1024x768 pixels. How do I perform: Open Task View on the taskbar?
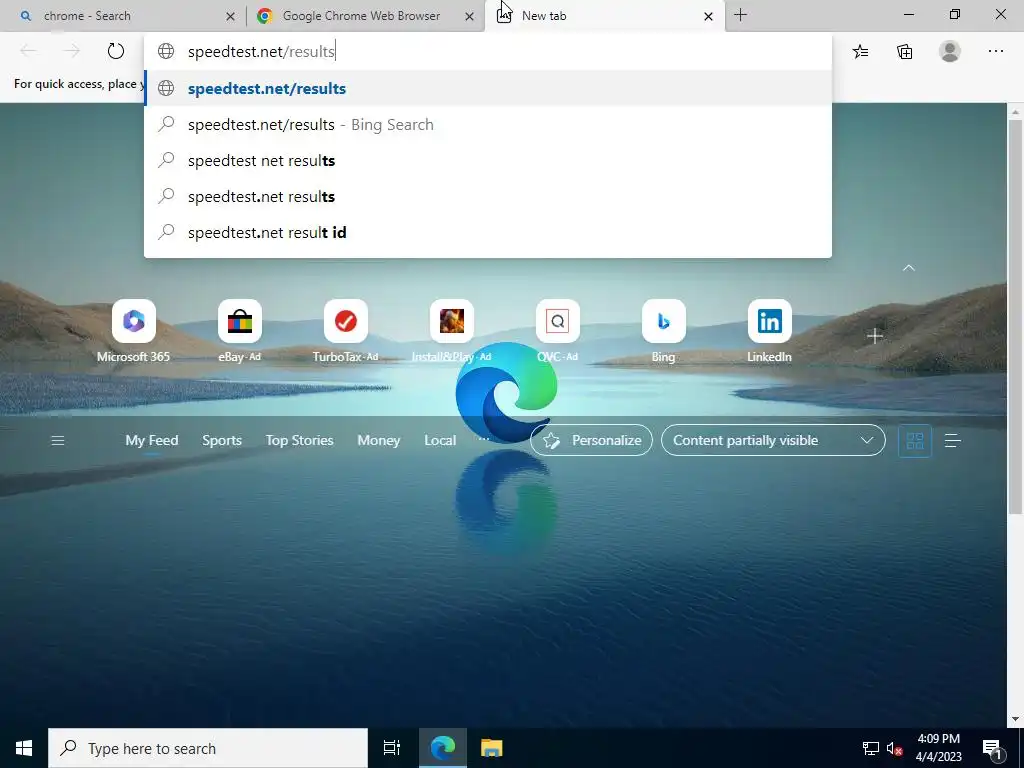pos(392,748)
